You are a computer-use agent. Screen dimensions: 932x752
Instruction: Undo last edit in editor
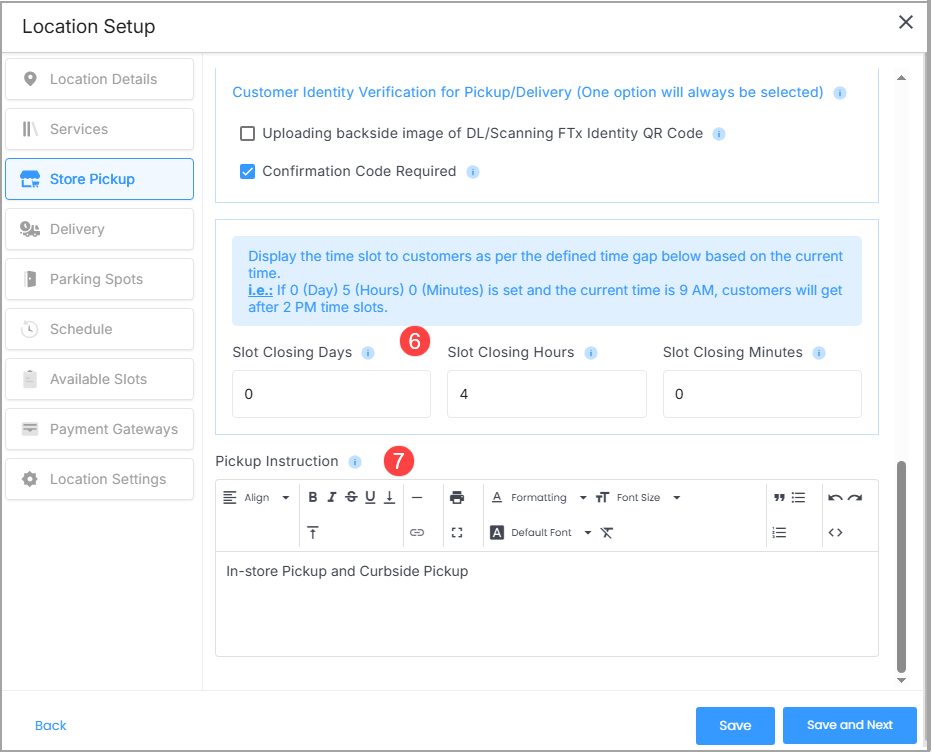point(835,498)
